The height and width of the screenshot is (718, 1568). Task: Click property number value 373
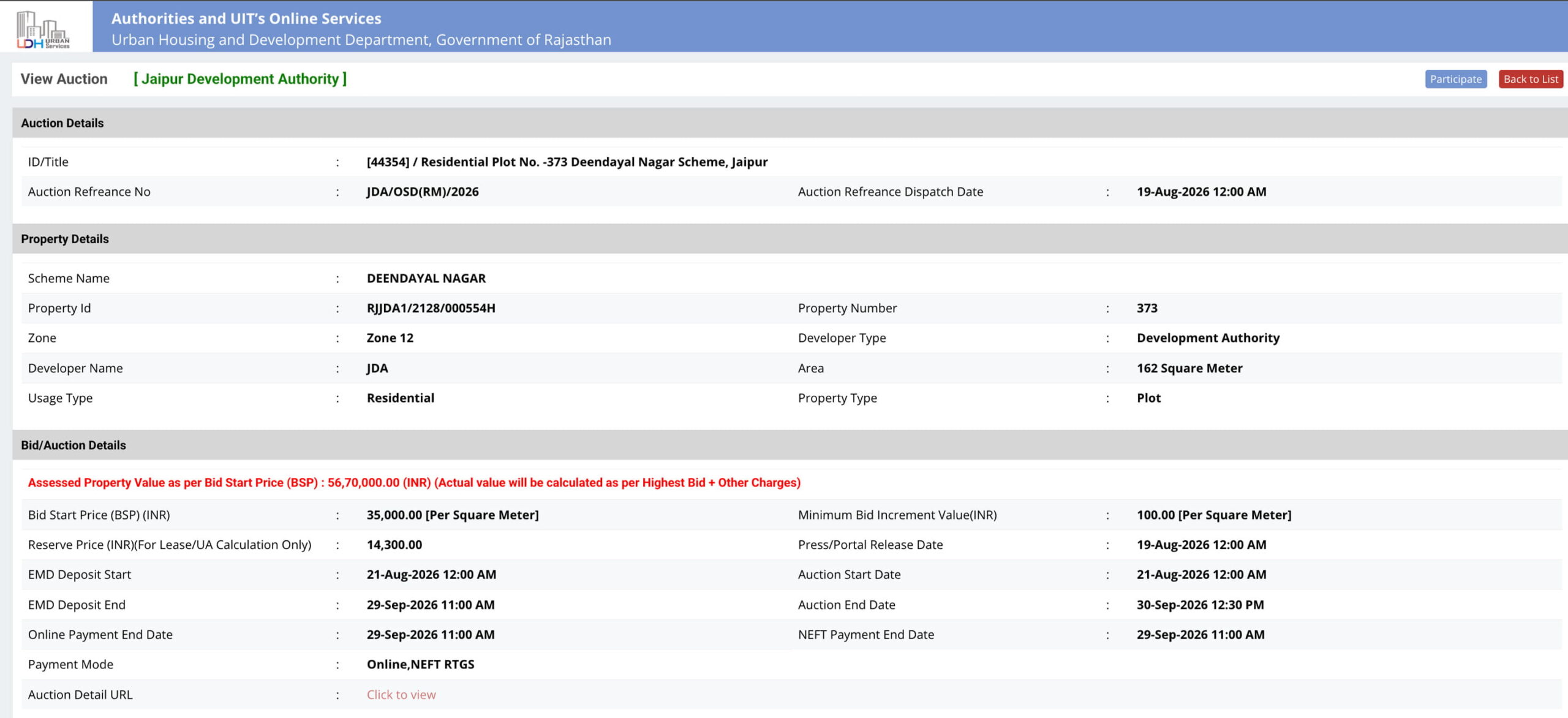[x=1147, y=308]
